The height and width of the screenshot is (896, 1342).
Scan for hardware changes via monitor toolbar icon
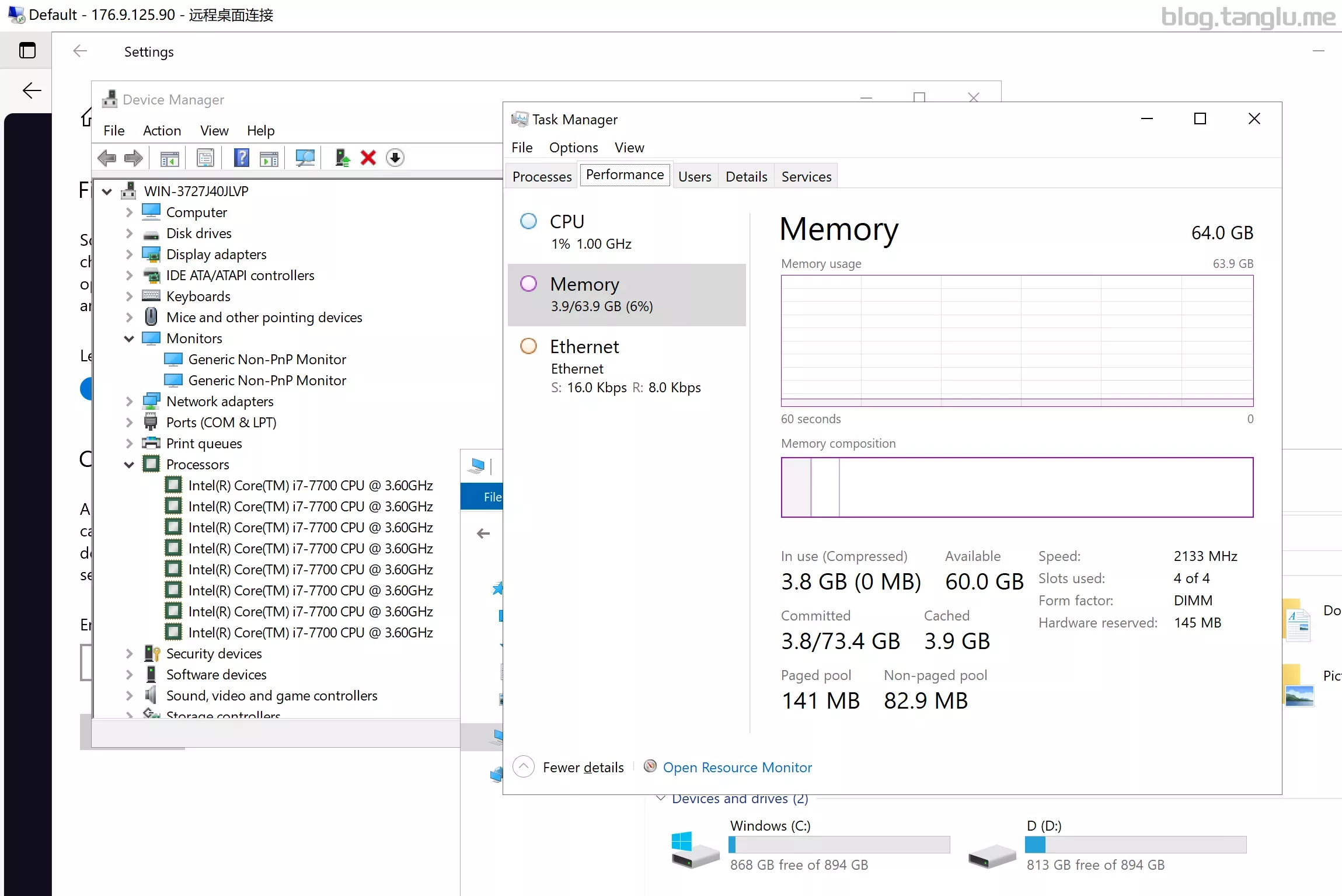[305, 158]
